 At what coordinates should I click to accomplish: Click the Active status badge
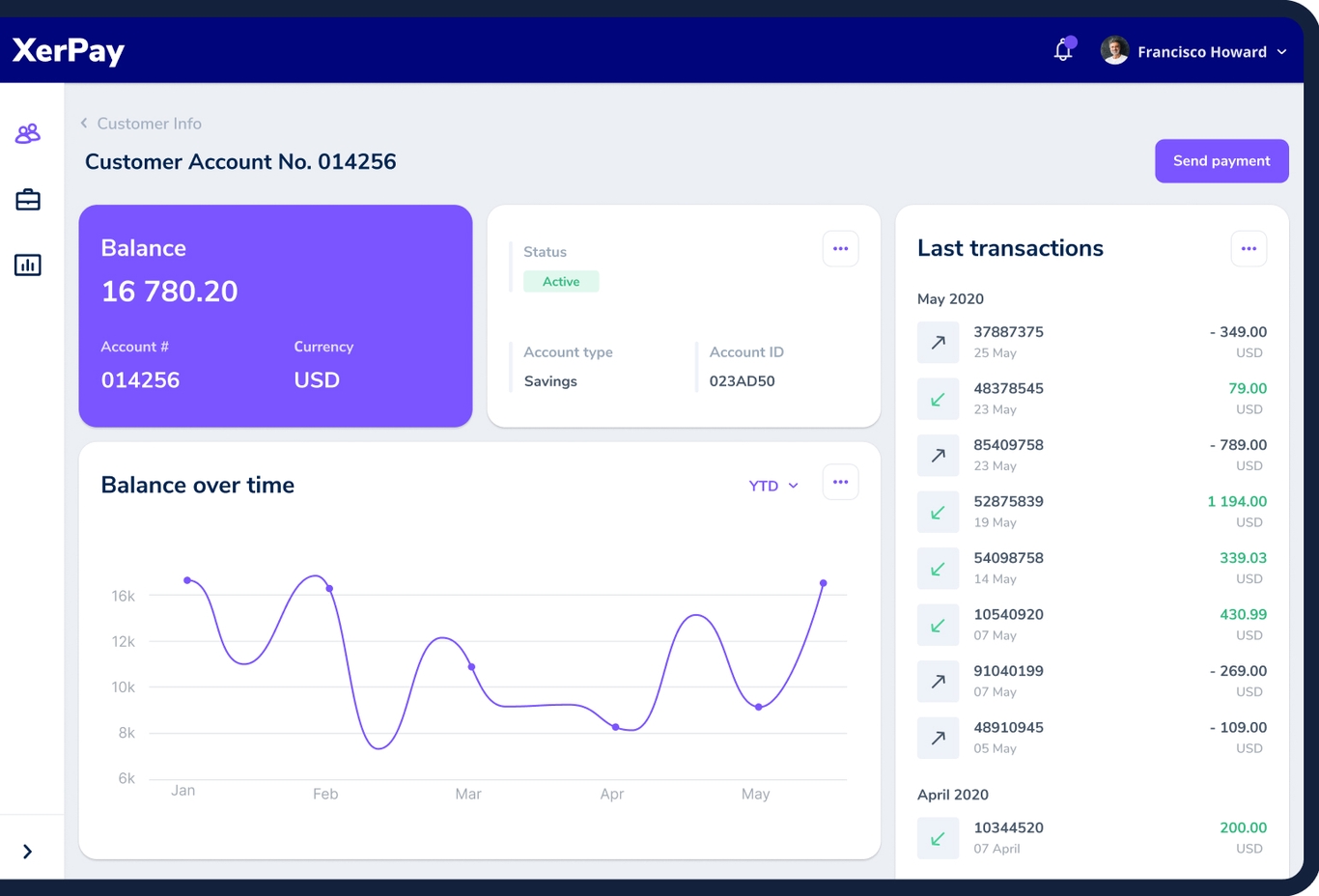561,282
